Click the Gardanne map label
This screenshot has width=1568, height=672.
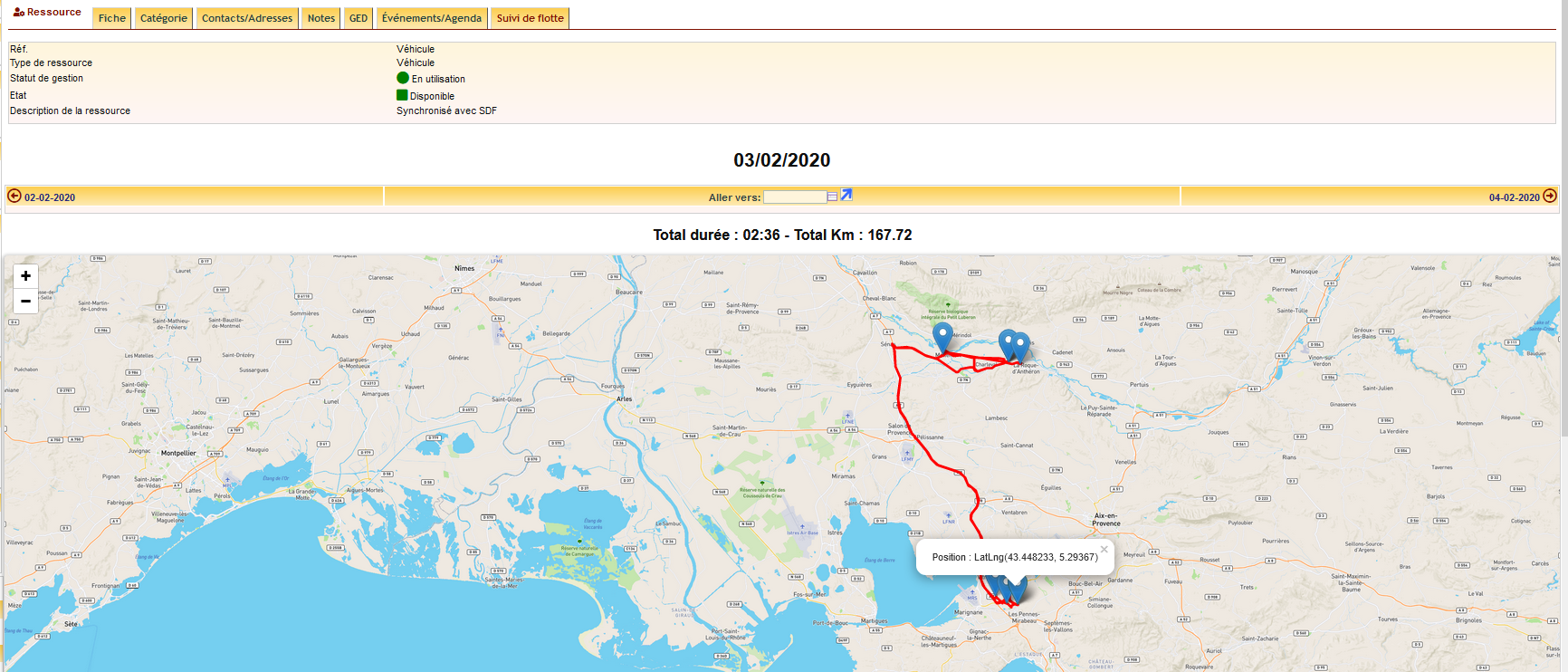pyautogui.click(x=1120, y=580)
